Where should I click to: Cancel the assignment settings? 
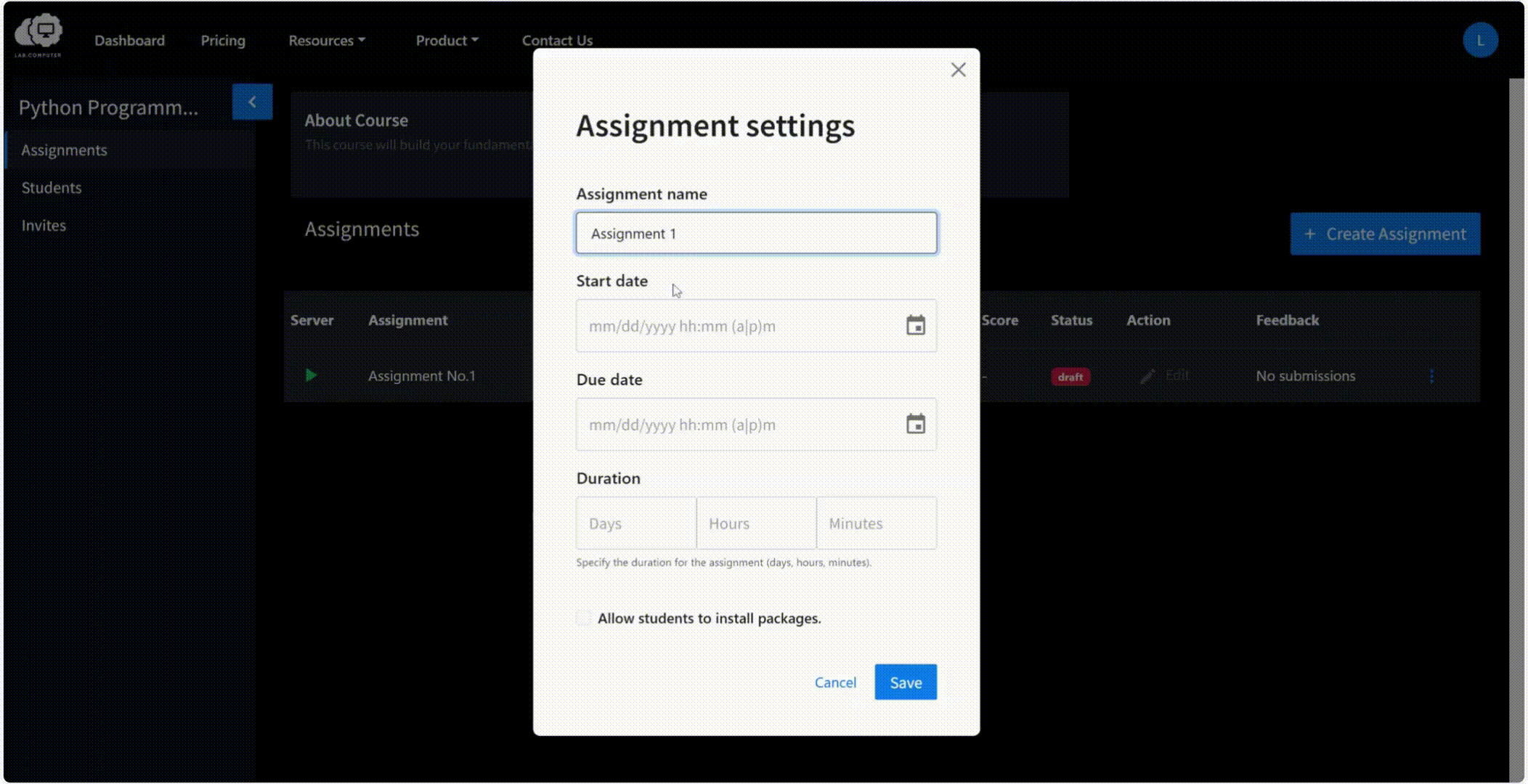pyautogui.click(x=835, y=682)
